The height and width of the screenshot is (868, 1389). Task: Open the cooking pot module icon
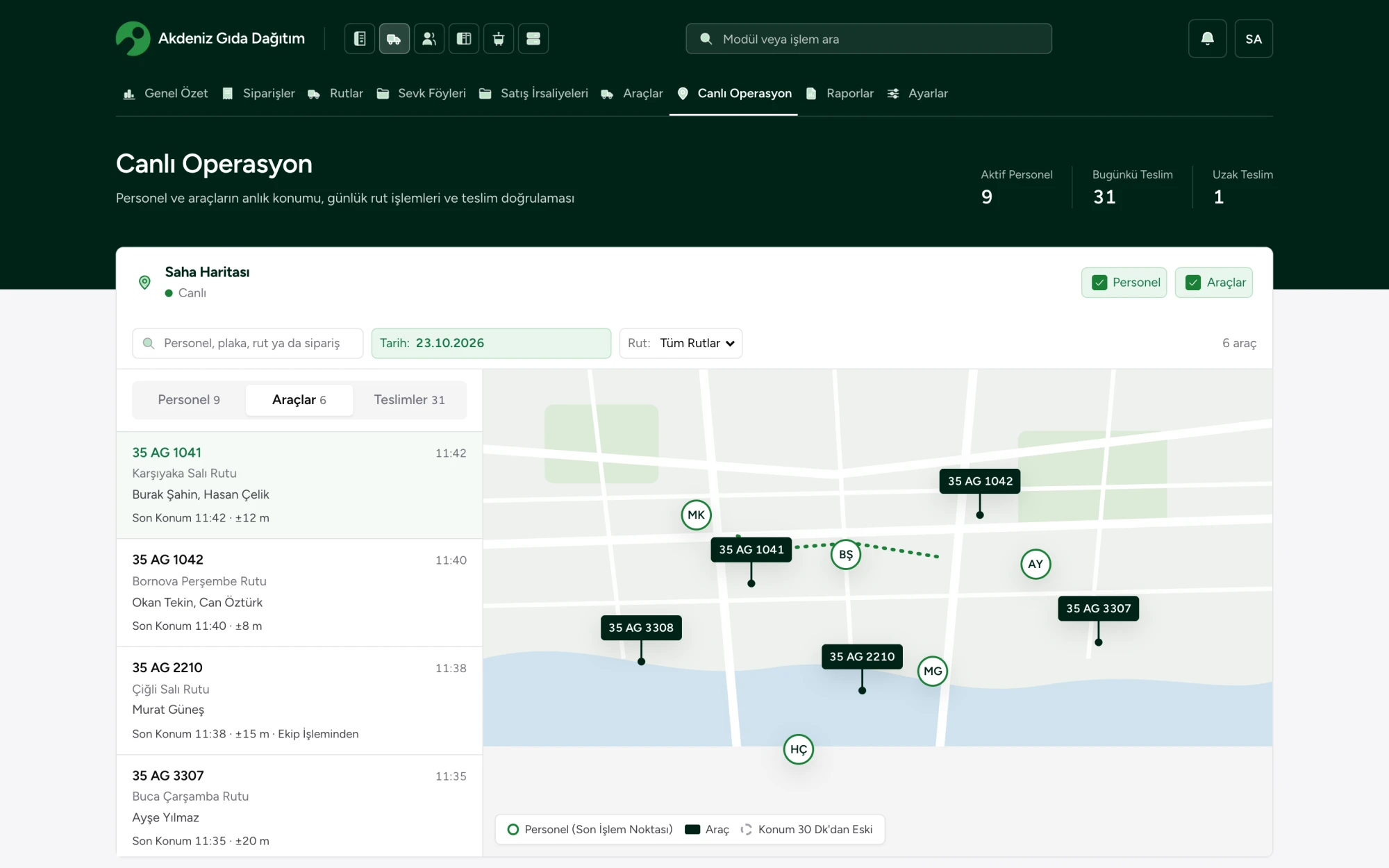[499, 39]
